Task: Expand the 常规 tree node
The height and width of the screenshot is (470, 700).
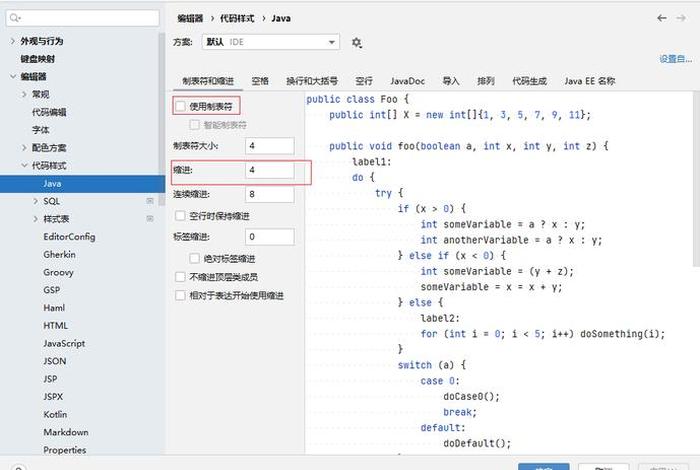Action: point(24,94)
